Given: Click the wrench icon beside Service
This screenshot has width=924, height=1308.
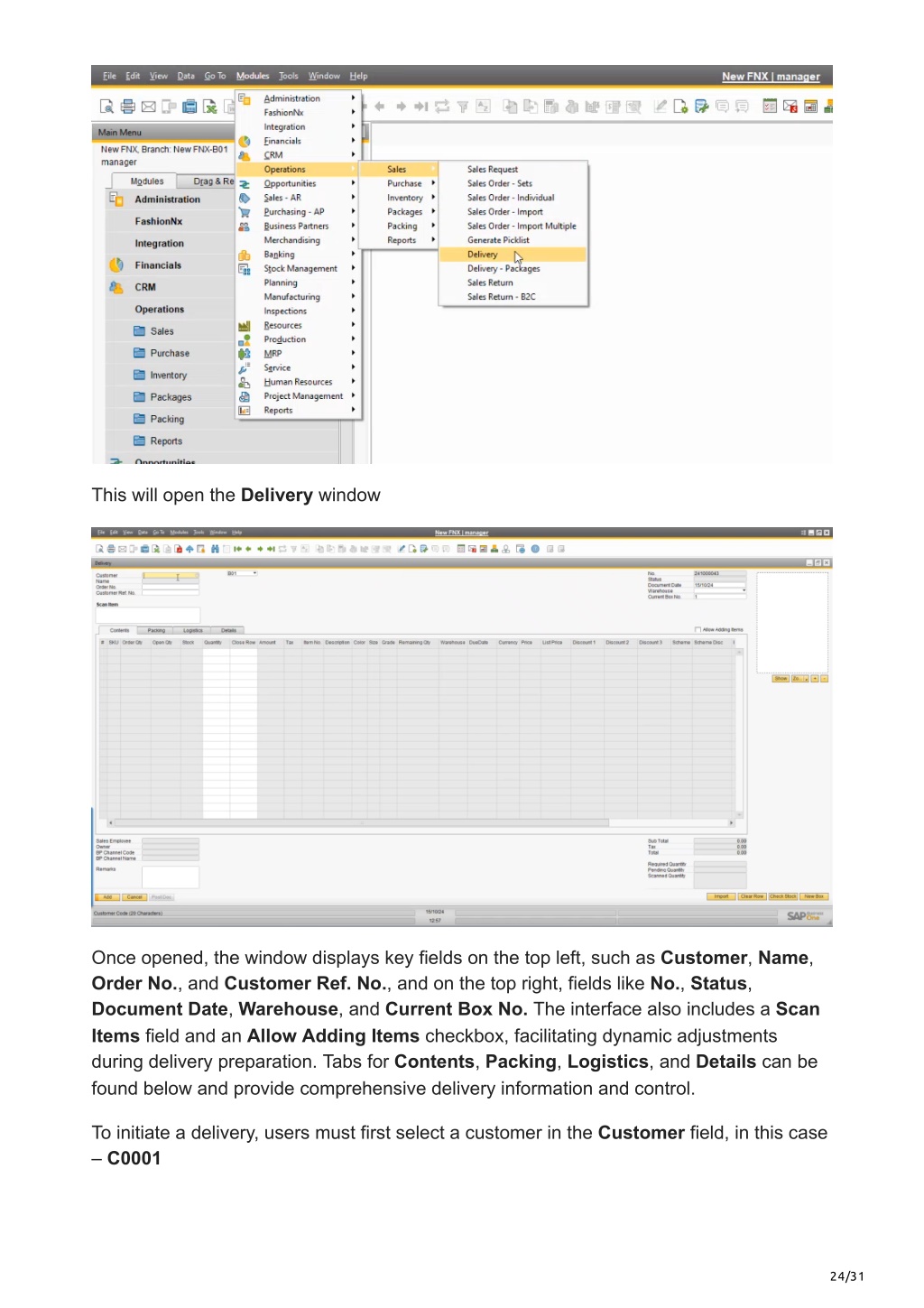Looking at the screenshot, I should [x=245, y=368].
